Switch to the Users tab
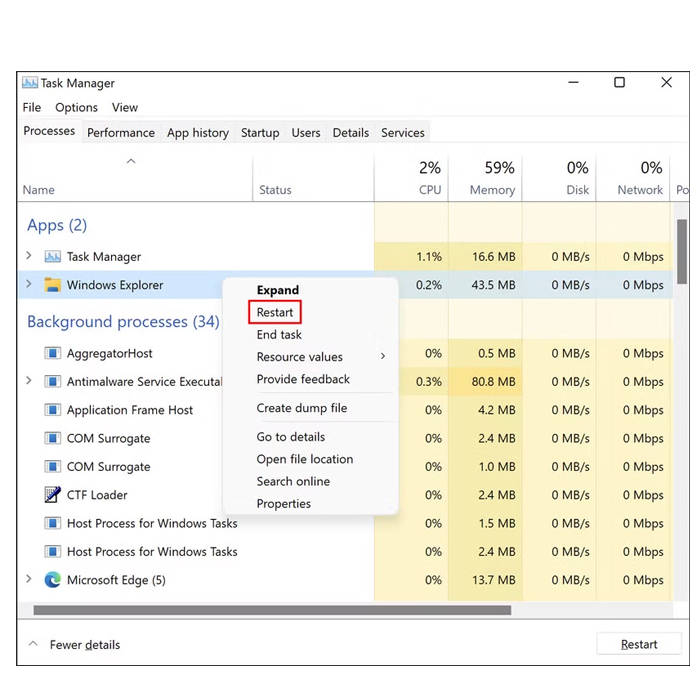The height and width of the screenshot is (700, 700). point(306,133)
